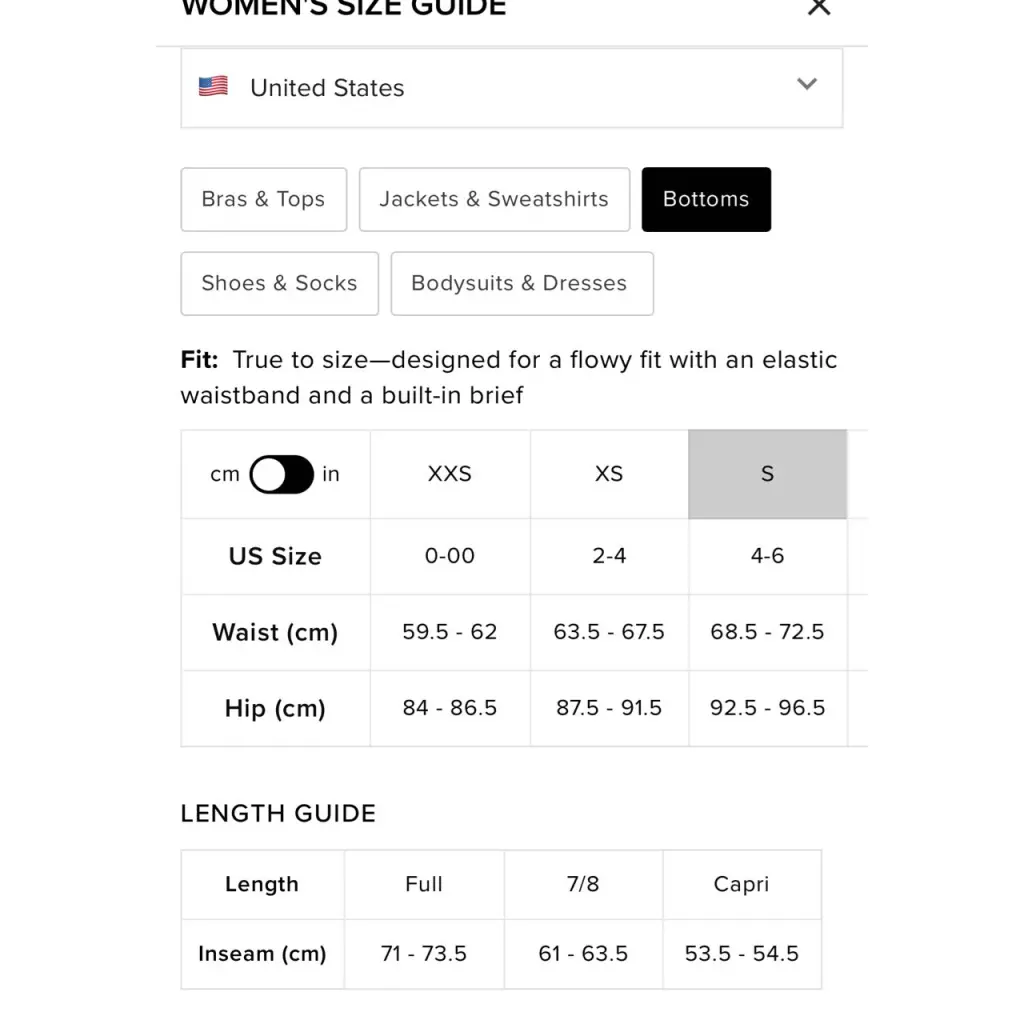Click the 'cm' unit label
1024x1024 pixels.
click(x=225, y=474)
